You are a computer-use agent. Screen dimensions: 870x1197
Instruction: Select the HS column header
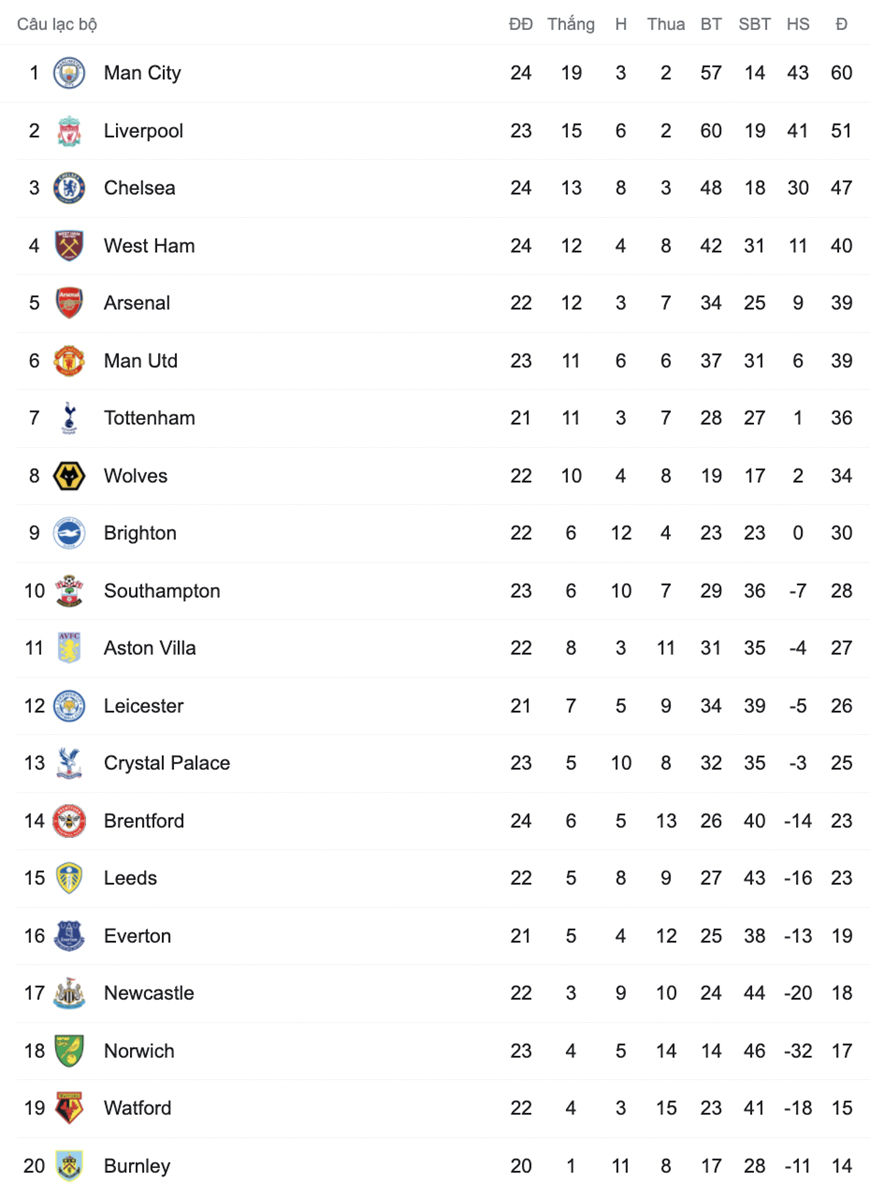(798, 24)
